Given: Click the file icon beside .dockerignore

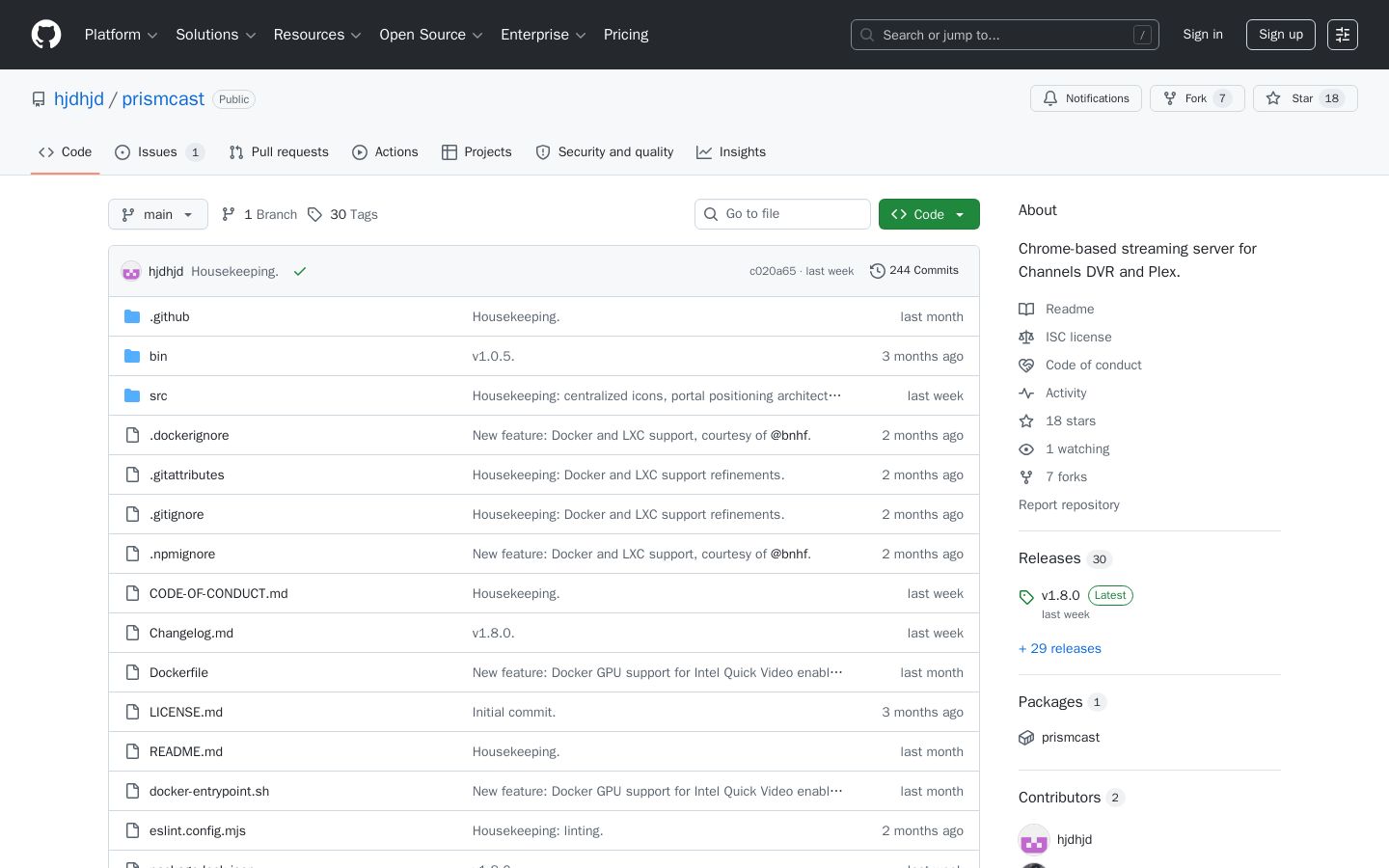Looking at the screenshot, I should (132, 435).
